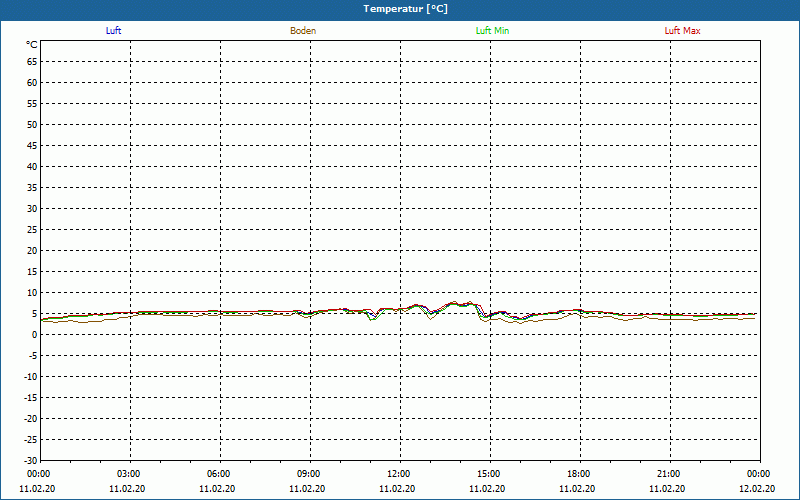Click the -5 y-axis value
Screen dimensions: 800x500
[x=33, y=356]
